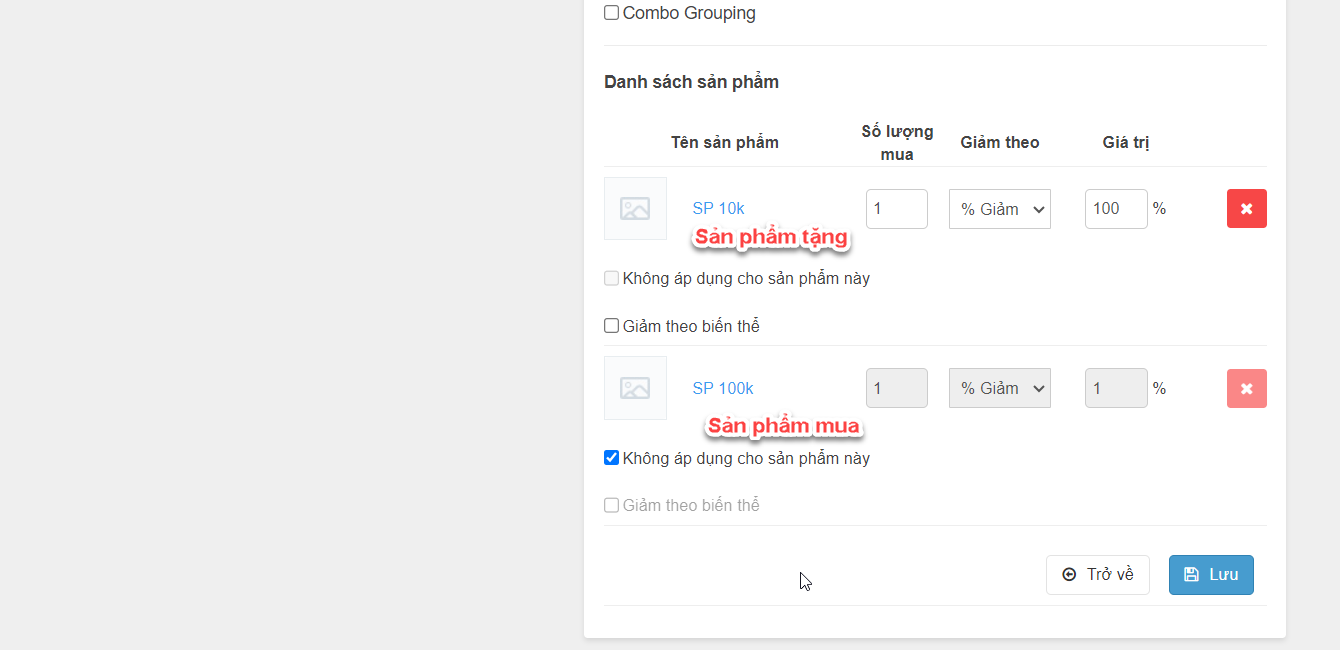Click the Lưu save button
The width and height of the screenshot is (1340, 650).
pos(1211,575)
